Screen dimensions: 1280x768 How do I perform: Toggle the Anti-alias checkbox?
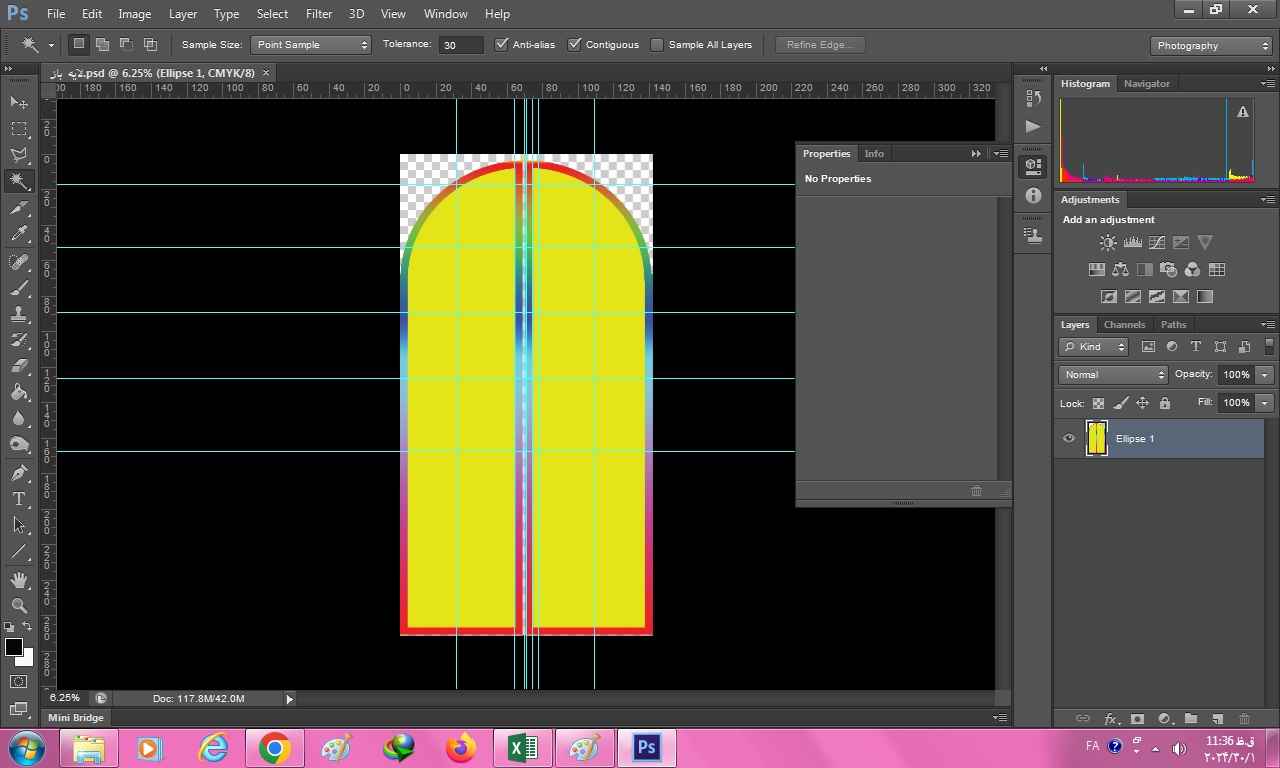coord(502,45)
